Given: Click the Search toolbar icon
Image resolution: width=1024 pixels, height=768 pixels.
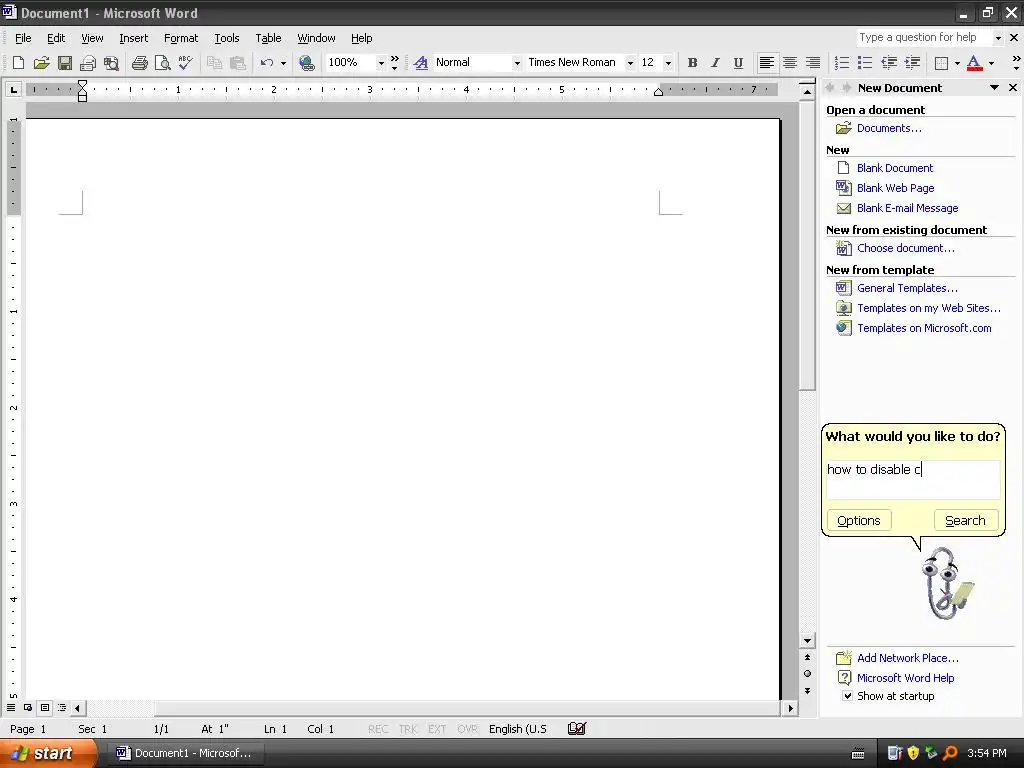Looking at the screenshot, I should [x=112, y=63].
